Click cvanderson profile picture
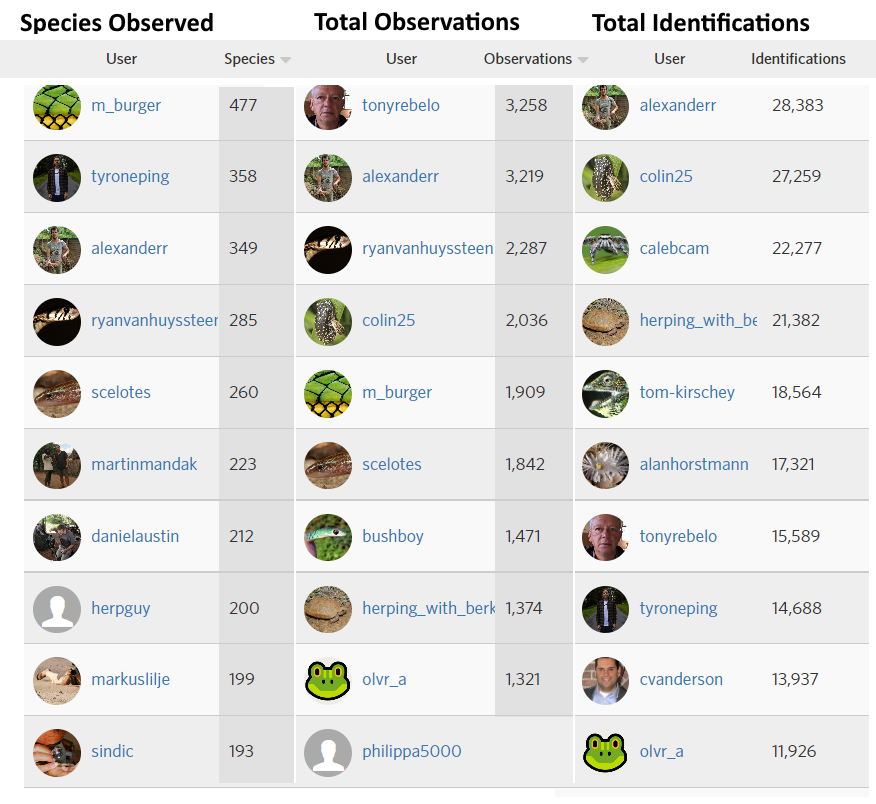Screen dimensions: 876x804 point(606,681)
